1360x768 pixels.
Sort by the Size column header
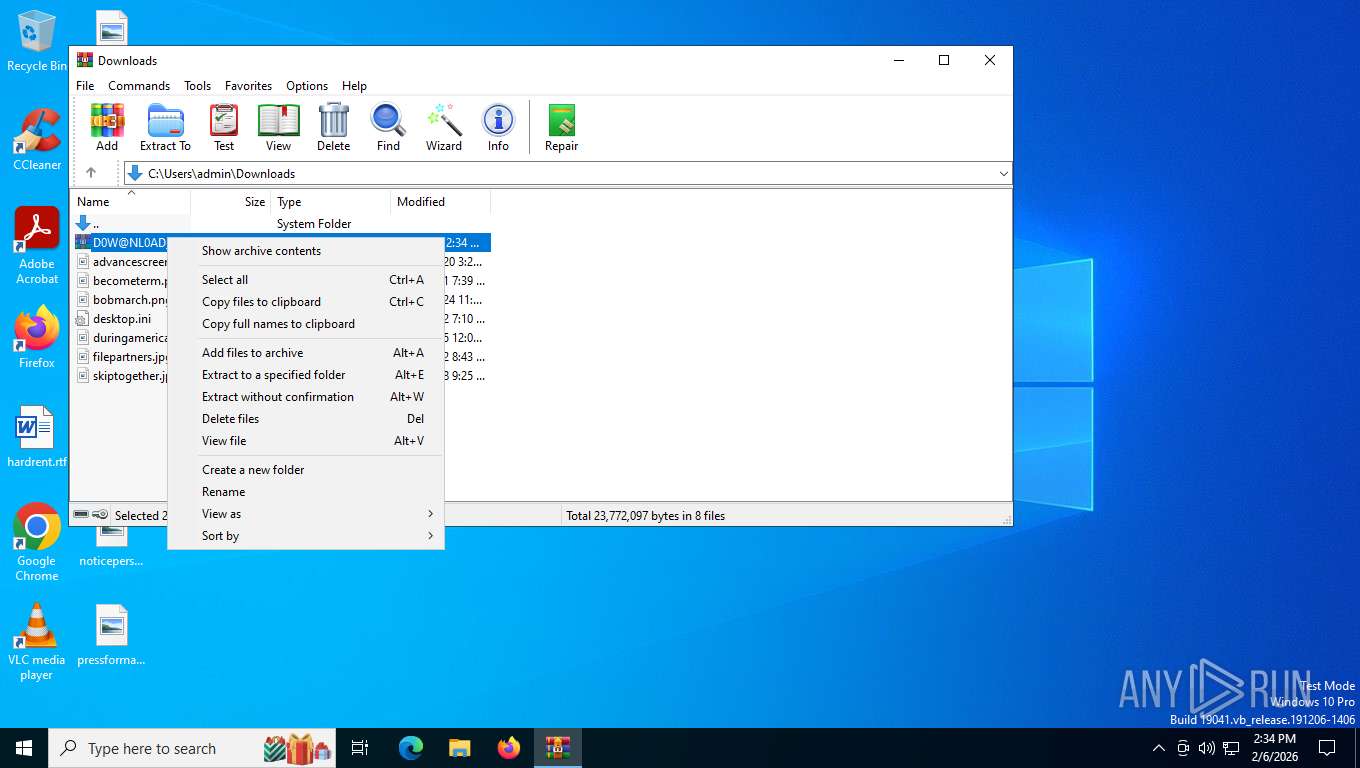click(x=230, y=202)
